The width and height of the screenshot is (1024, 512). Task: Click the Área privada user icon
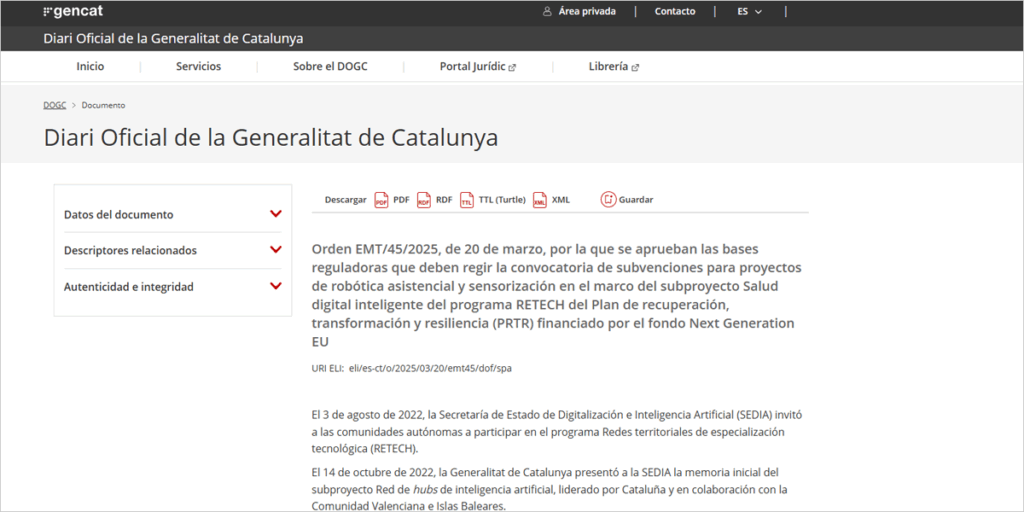547,12
